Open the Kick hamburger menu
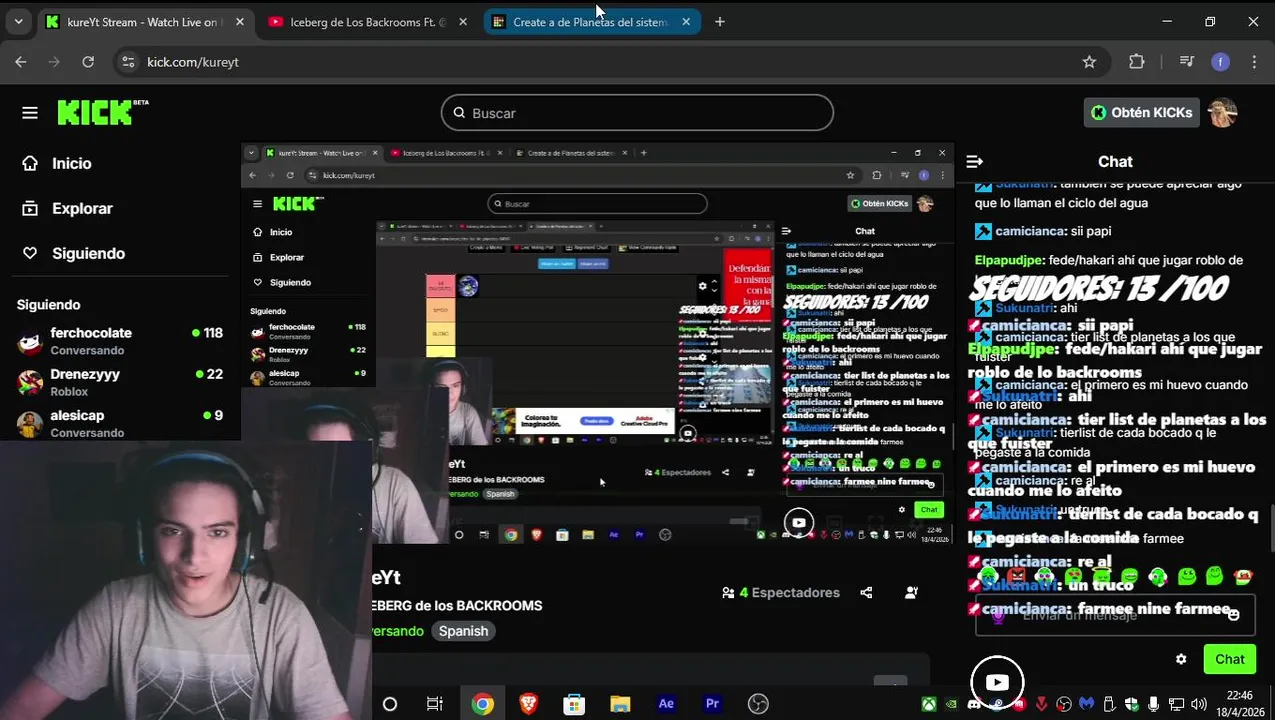 [30, 113]
